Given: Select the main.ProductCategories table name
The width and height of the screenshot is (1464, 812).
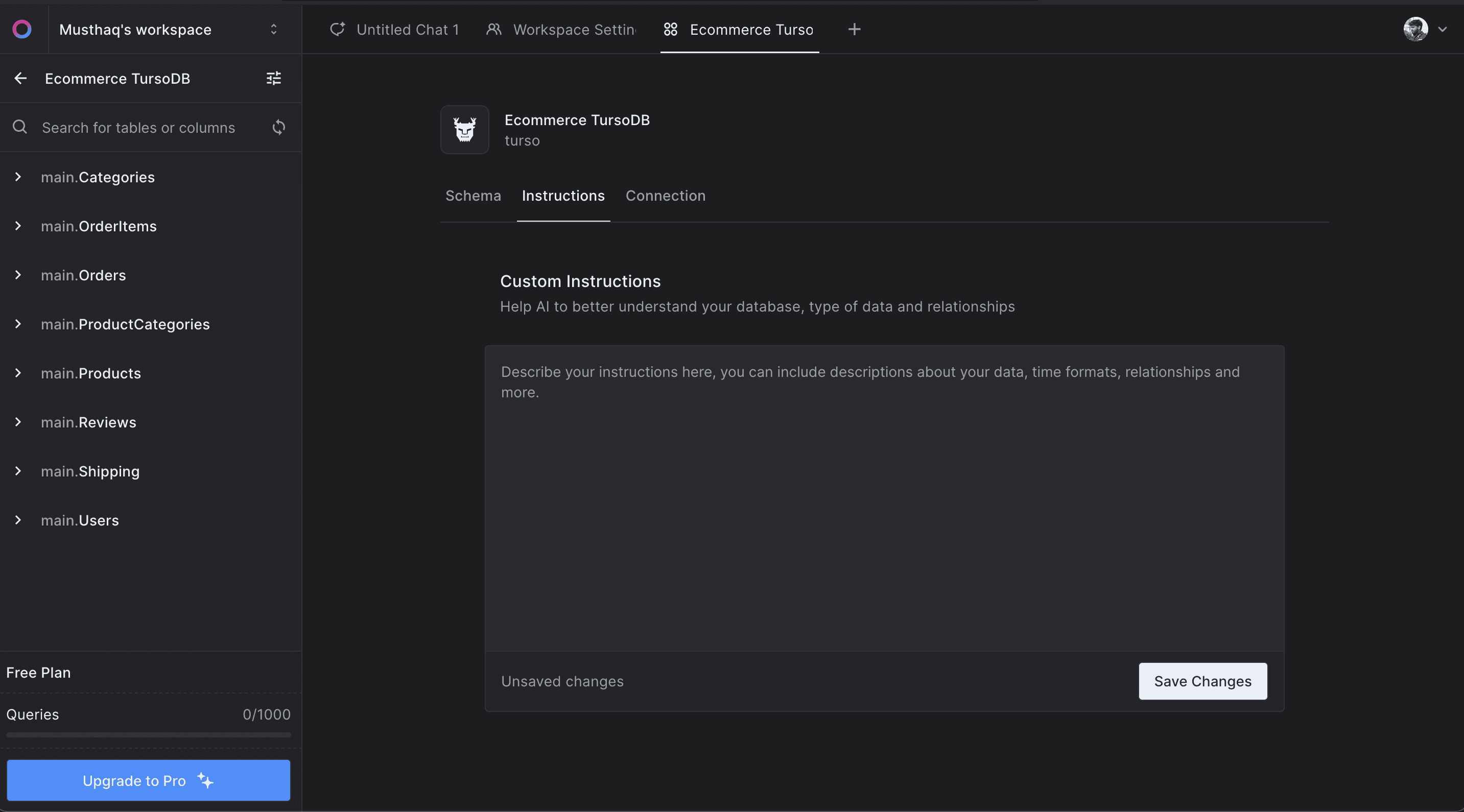Looking at the screenshot, I should pos(126,324).
